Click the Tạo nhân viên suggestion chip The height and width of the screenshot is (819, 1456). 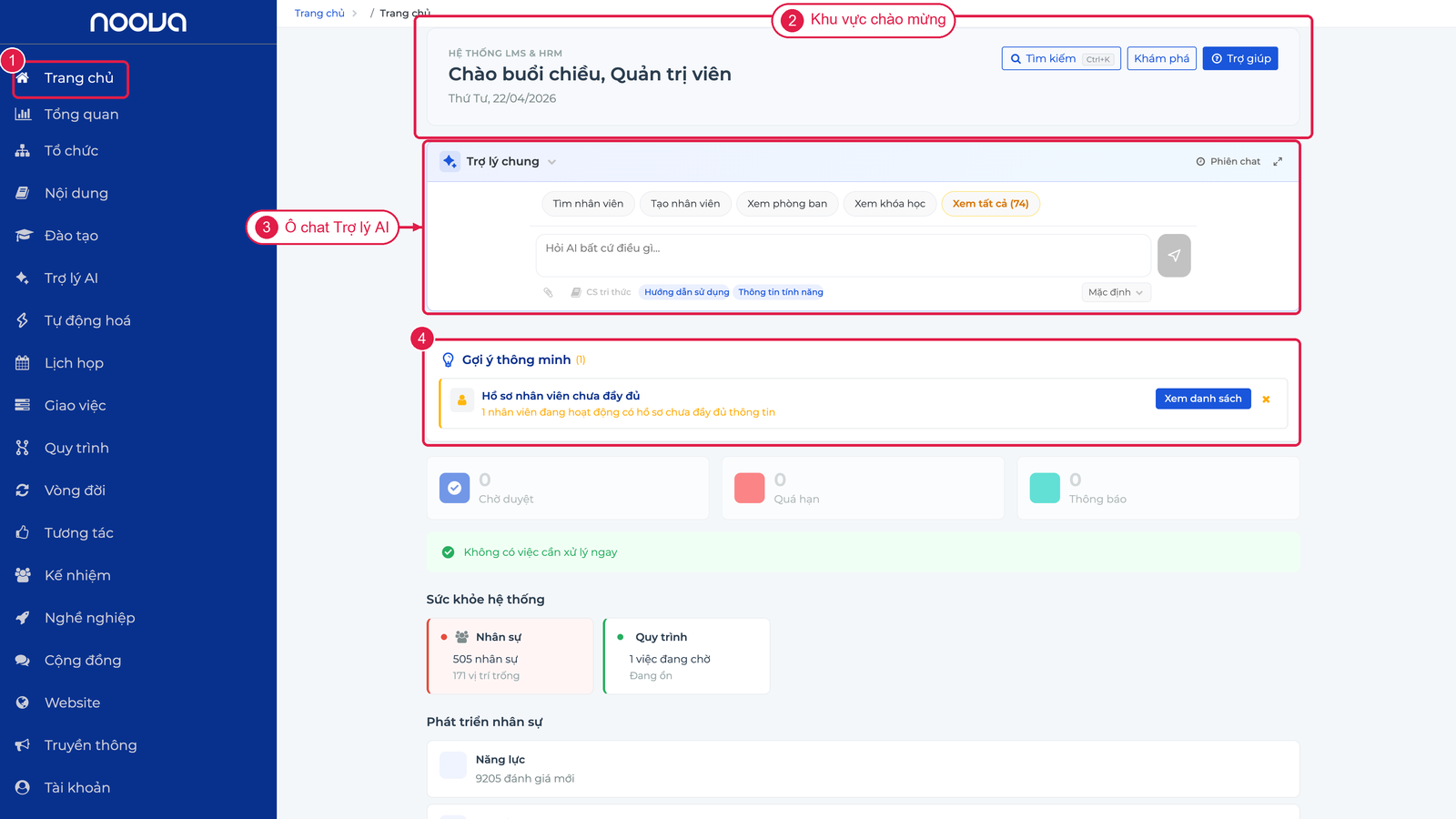pyautogui.click(x=685, y=204)
